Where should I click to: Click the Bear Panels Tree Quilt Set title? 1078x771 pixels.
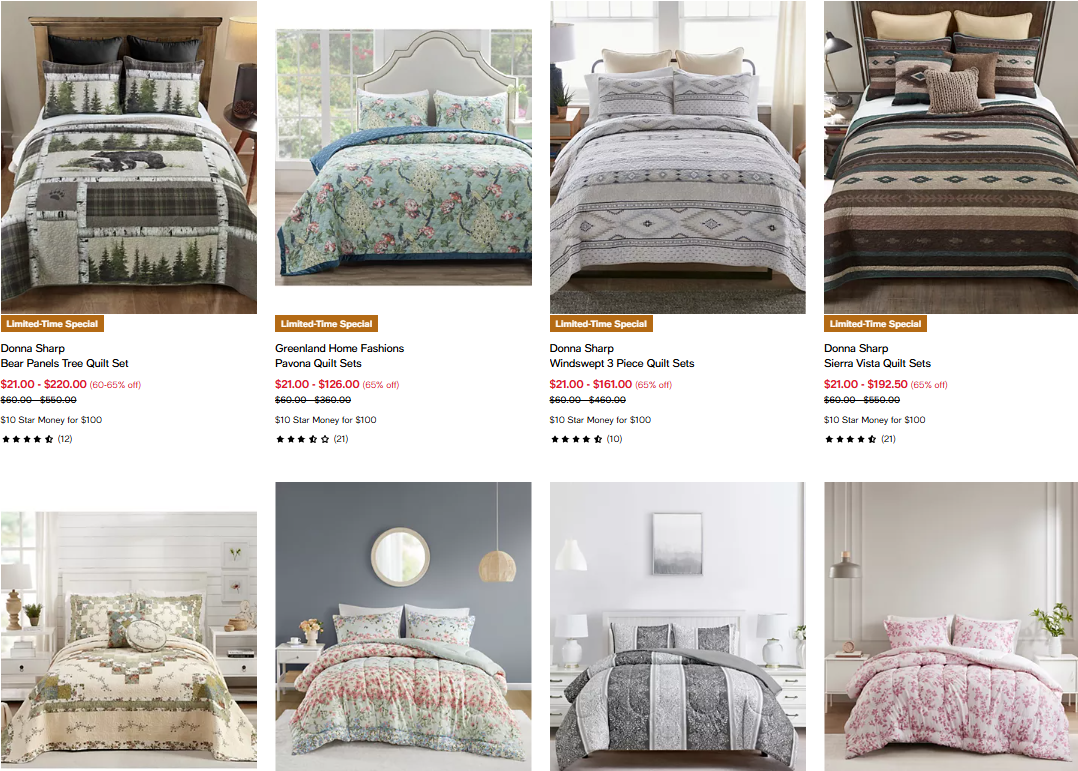pyautogui.click(x=65, y=363)
